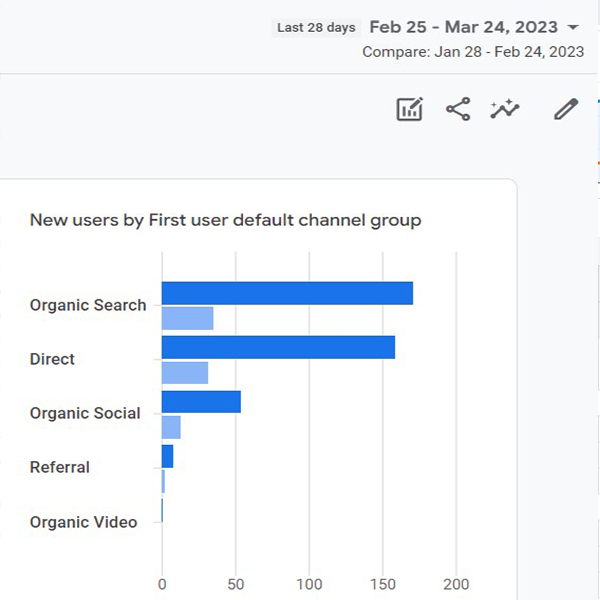The width and height of the screenshot is (600, 600).
Task: Click the dark blue Referral bar
Action: point(167,456)
